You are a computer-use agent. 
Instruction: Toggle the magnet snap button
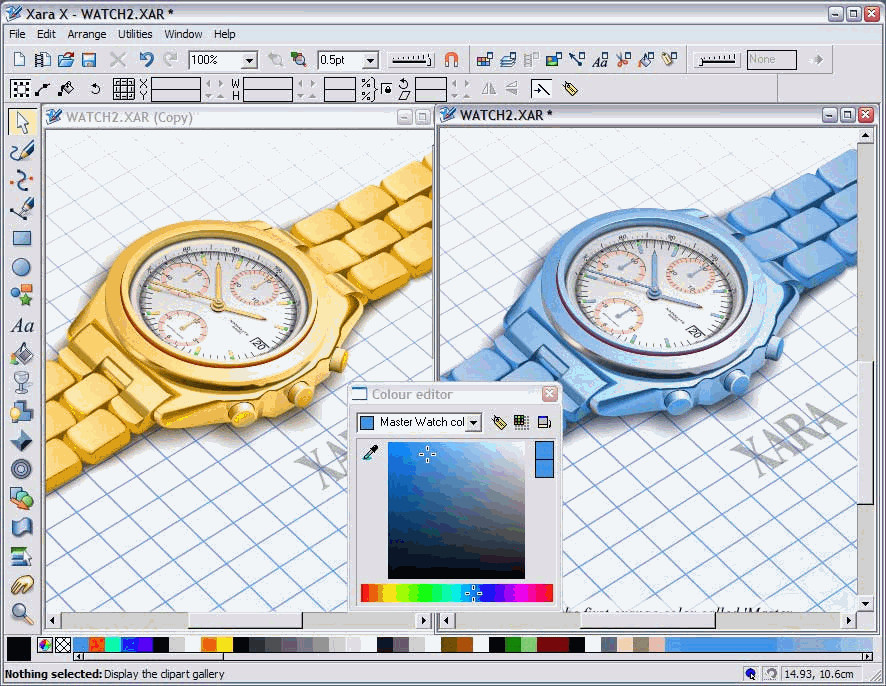tap(451, 60)
